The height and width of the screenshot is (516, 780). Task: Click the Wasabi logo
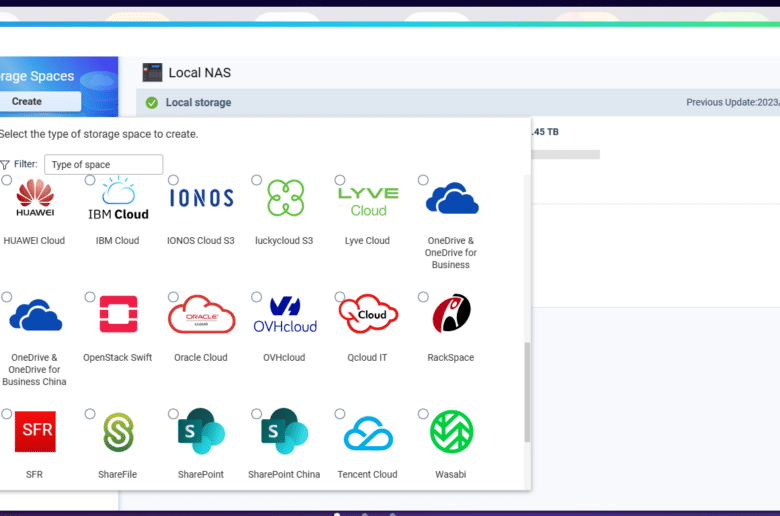click(452, 431)
